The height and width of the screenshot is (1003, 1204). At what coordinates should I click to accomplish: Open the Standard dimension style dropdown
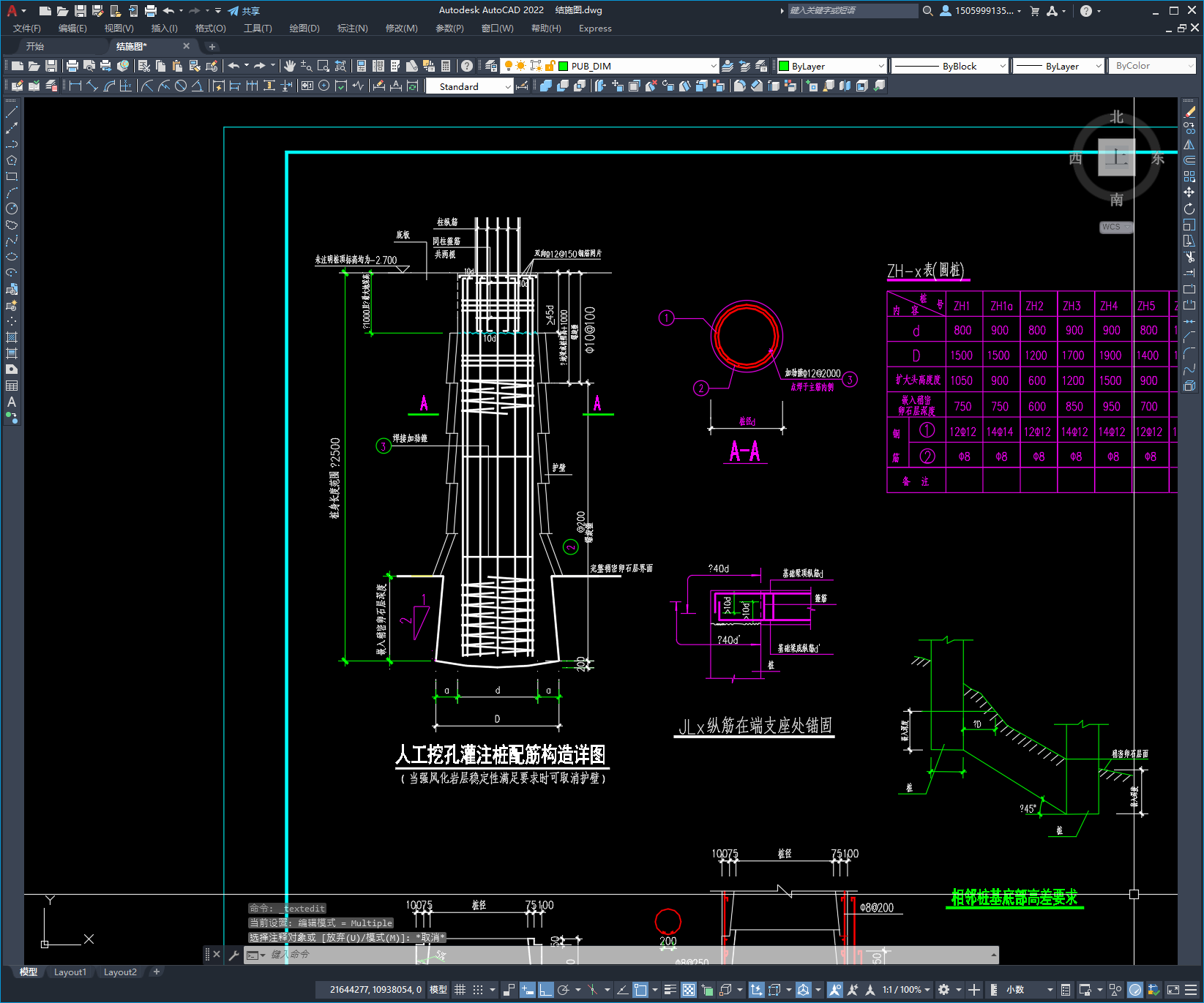[x=470, y=86]
